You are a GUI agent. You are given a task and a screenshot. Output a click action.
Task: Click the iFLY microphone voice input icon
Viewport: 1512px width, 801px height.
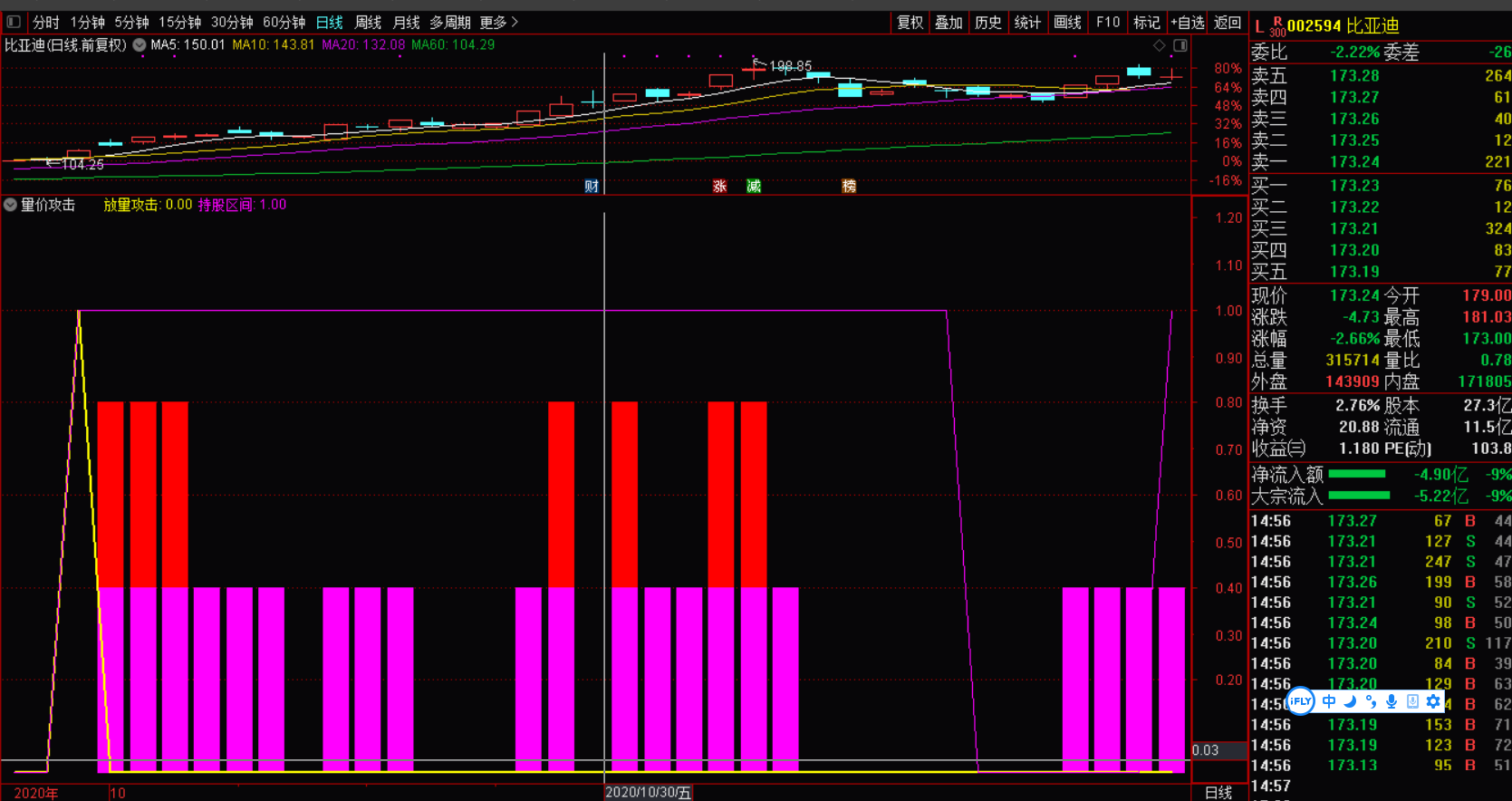(1392, 701)
